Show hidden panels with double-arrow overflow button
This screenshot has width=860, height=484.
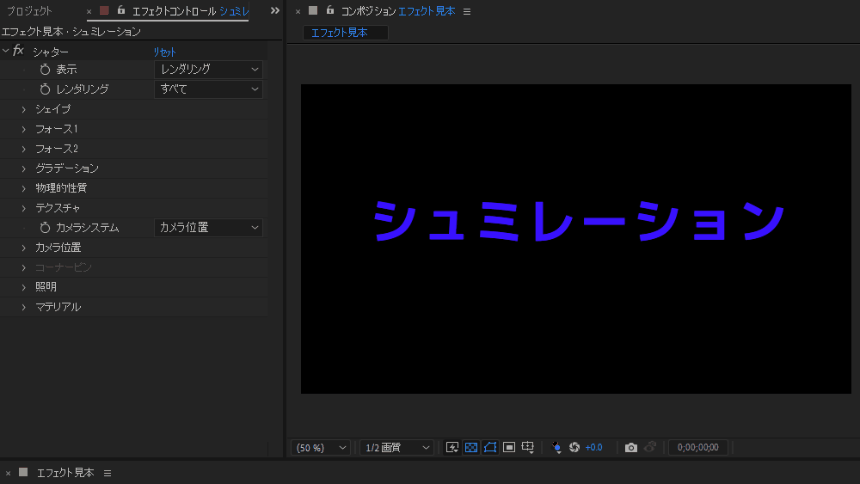tap(275, 10)
